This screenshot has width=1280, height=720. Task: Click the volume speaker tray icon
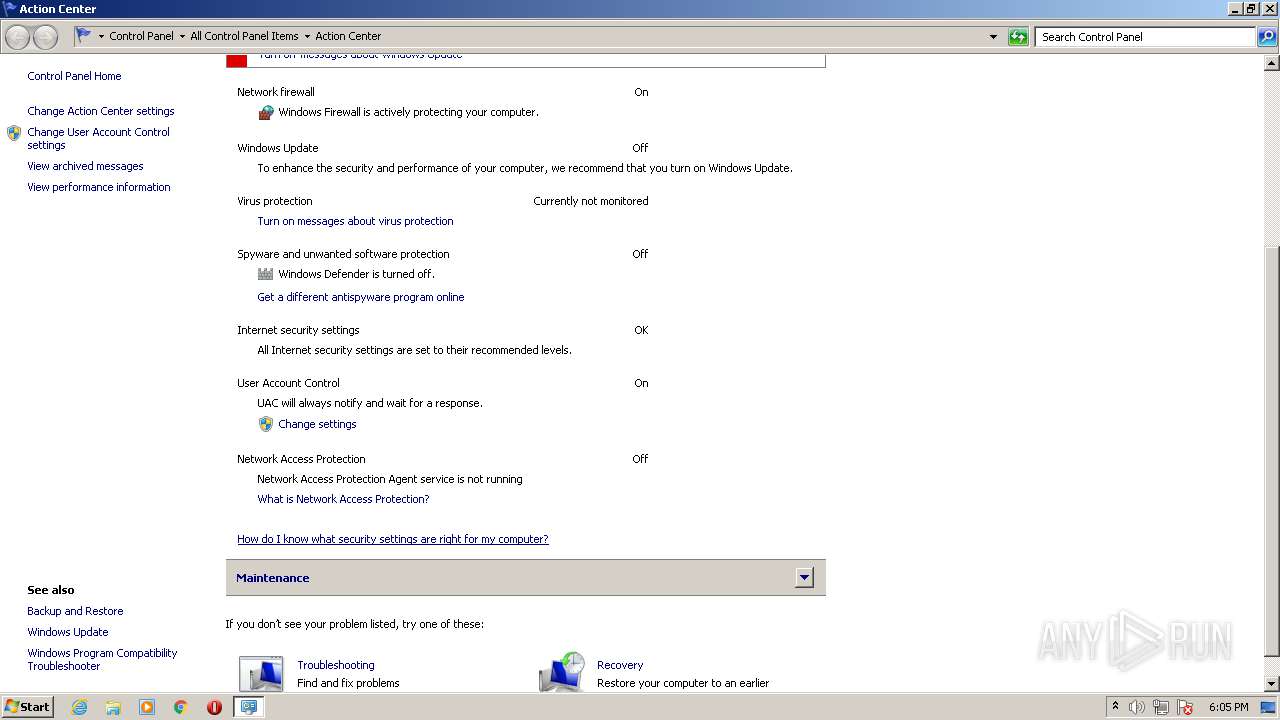[x=1137, y=707]
